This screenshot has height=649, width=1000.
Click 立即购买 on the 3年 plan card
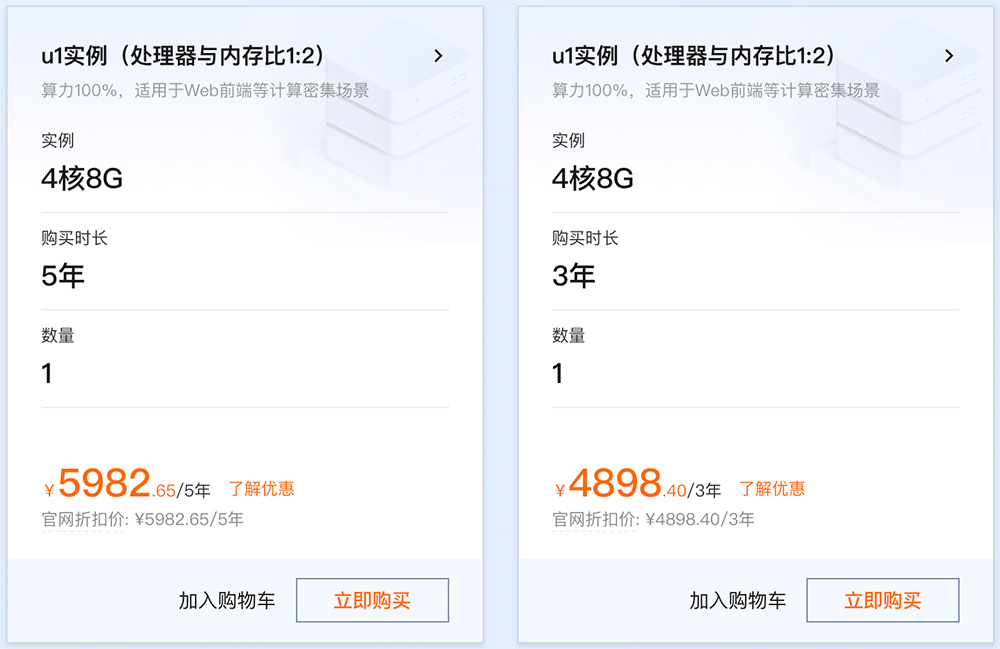tap(883, 600)
